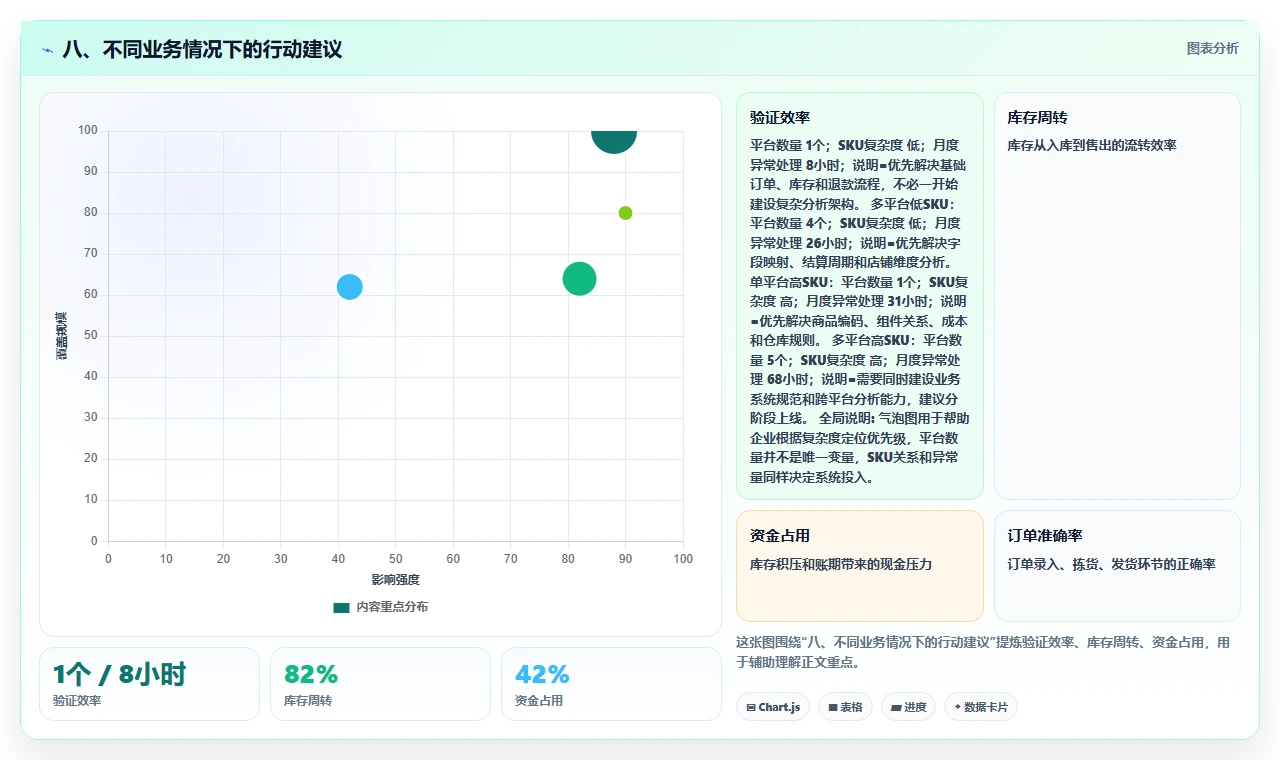Select the small lime green bubble

coord(625,213)
